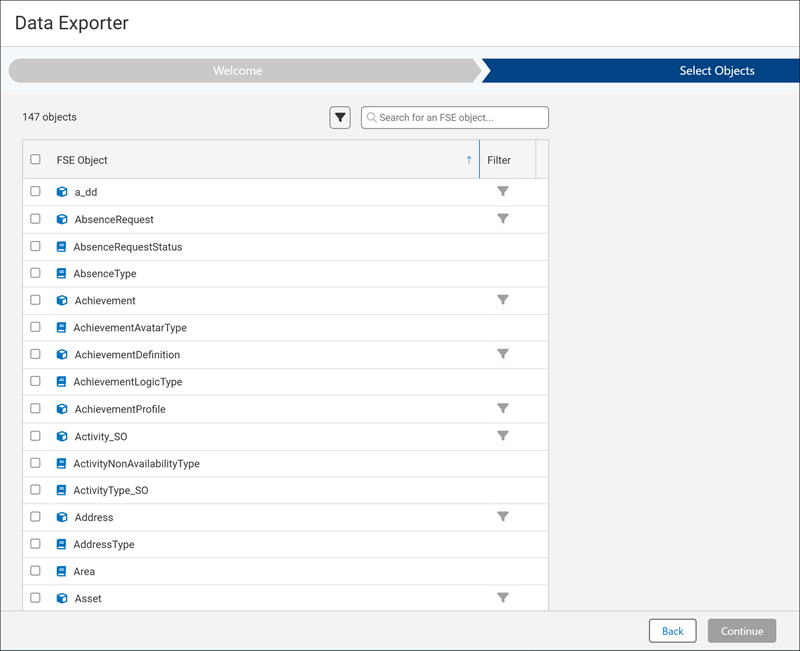Click the filter icon for AbsenceRequest
Viewport: 800px width, 651px height.
(503, 219)
